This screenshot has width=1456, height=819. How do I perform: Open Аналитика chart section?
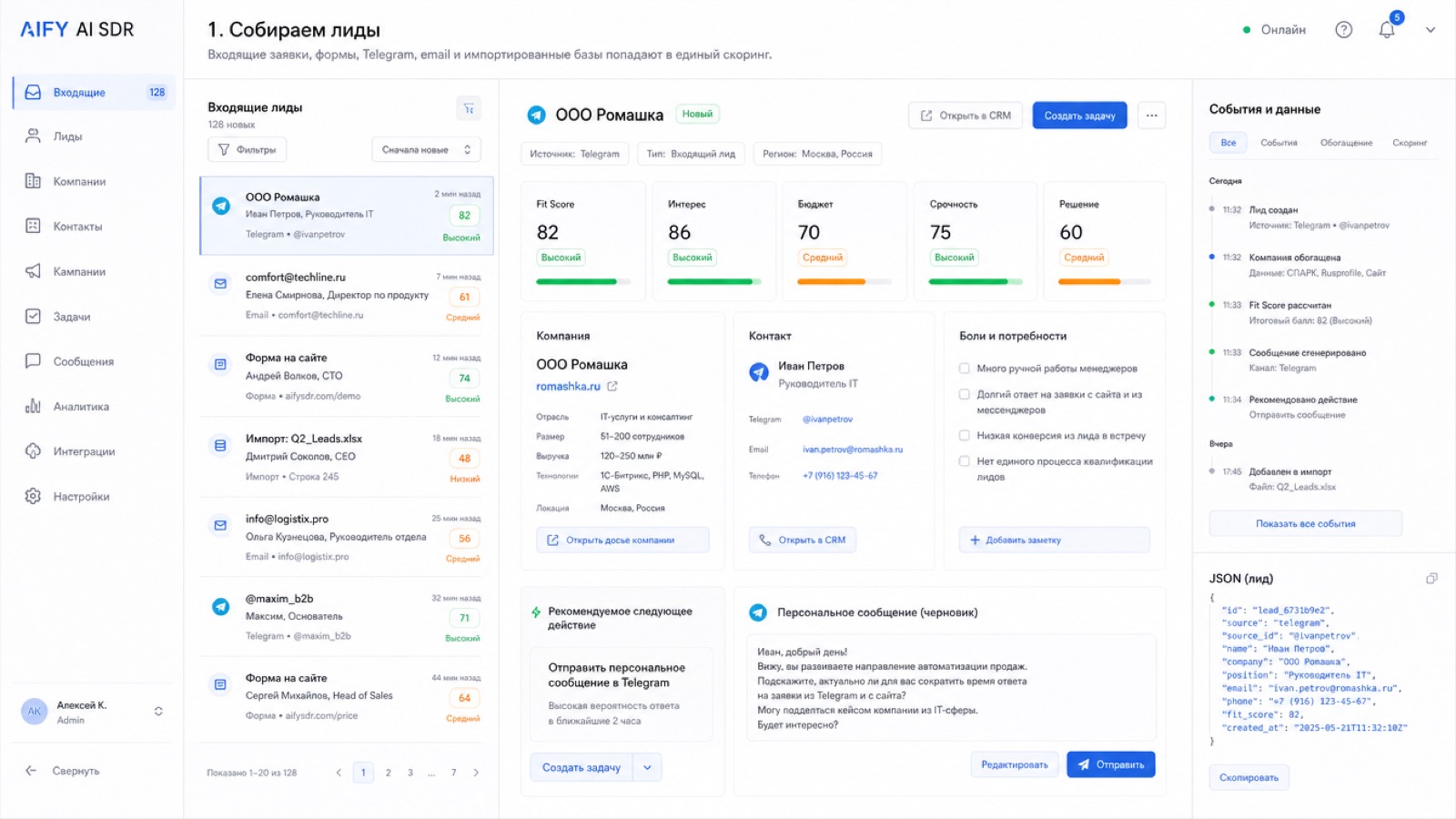(x=81, y=406)
